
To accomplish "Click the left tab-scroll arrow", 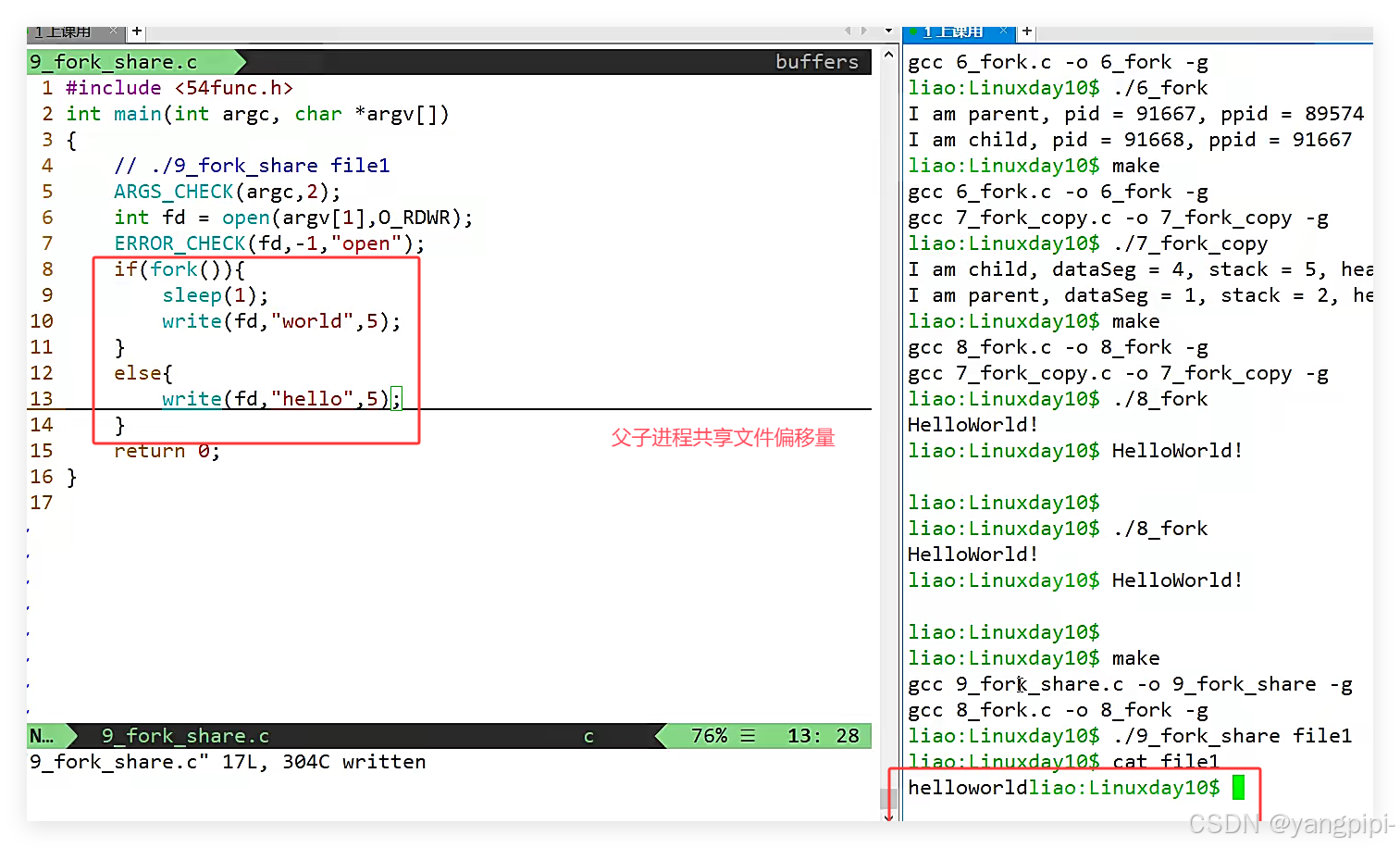I will pyautogui.click(x=848, y=31).
